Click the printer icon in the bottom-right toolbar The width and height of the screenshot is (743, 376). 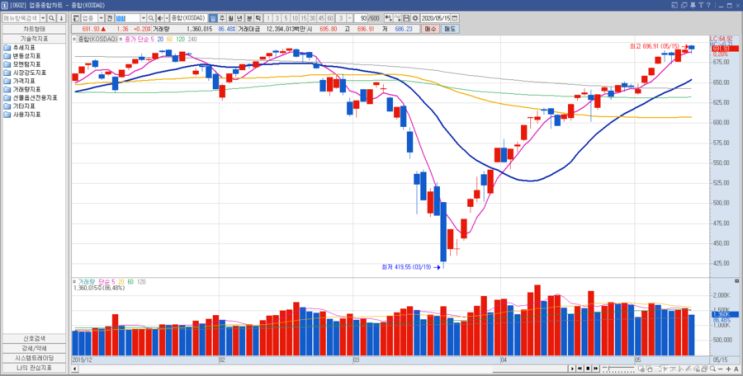(x=705, y=368)
